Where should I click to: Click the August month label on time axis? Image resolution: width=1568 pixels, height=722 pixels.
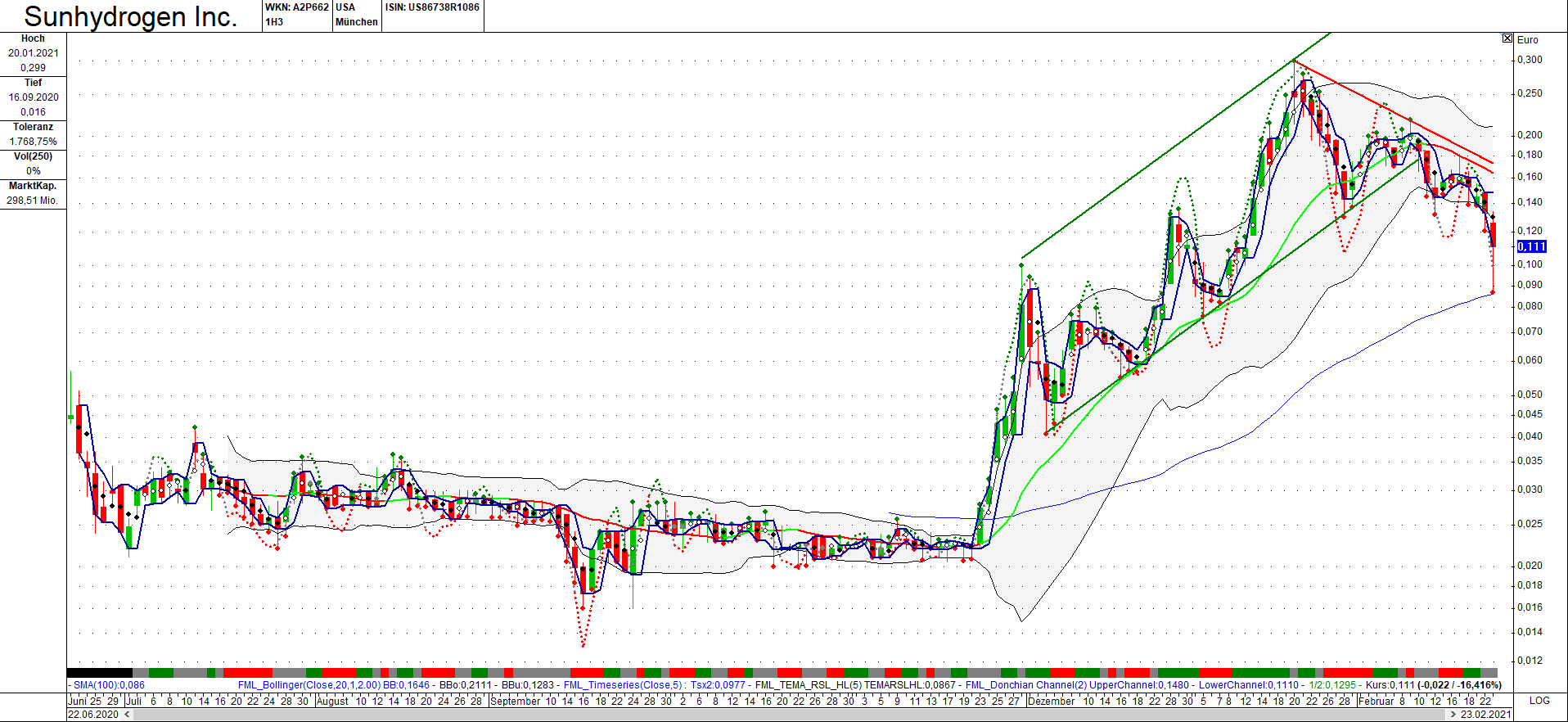tap(332, 701)
